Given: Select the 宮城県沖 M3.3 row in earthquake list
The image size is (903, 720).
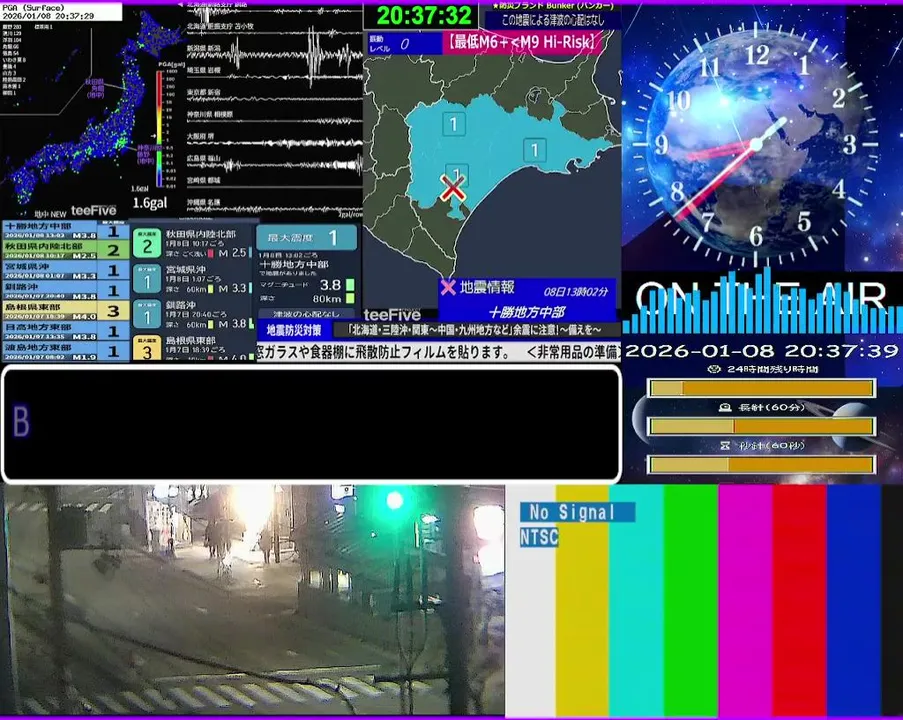Looking at the screenshot, I should [x=66, y=271].
